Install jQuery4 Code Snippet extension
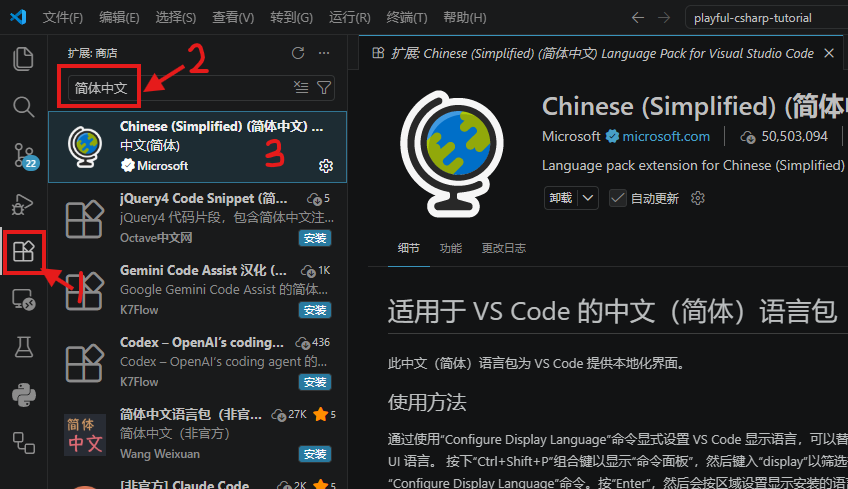This screenshot has height=489, width=848. 315,238
